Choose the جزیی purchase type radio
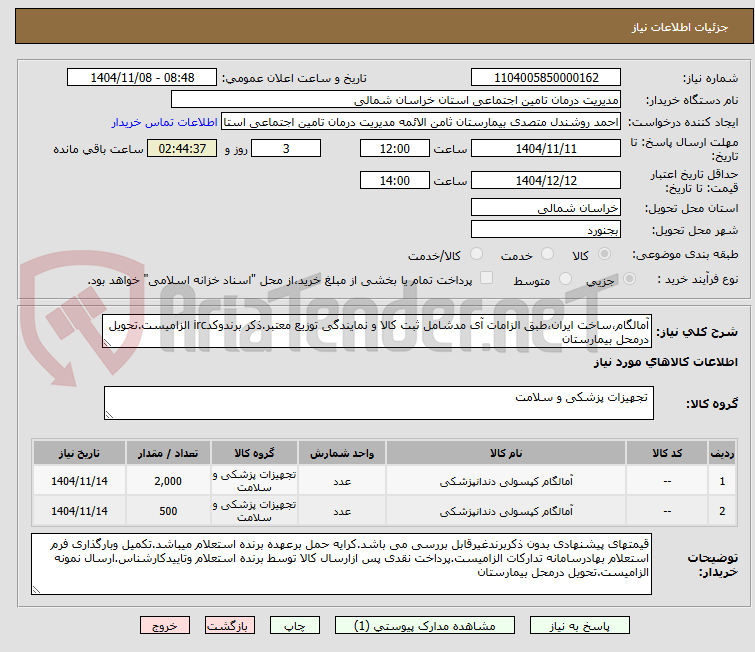 [x=629, y=278]
